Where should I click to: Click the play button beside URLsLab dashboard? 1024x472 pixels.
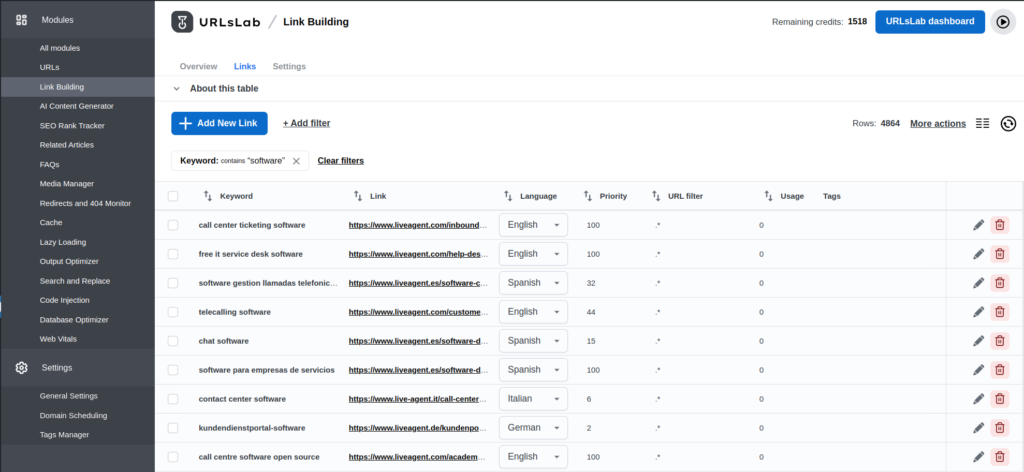[1003, 22]
